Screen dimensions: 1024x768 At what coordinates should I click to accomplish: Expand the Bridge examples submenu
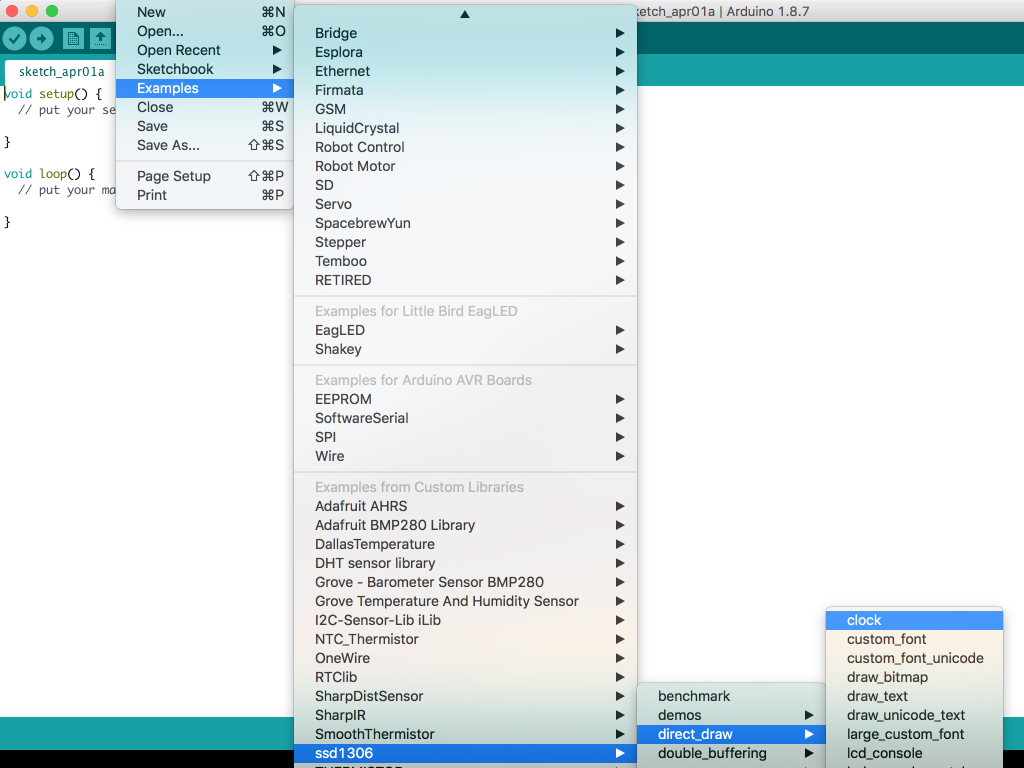click(466, 33)
